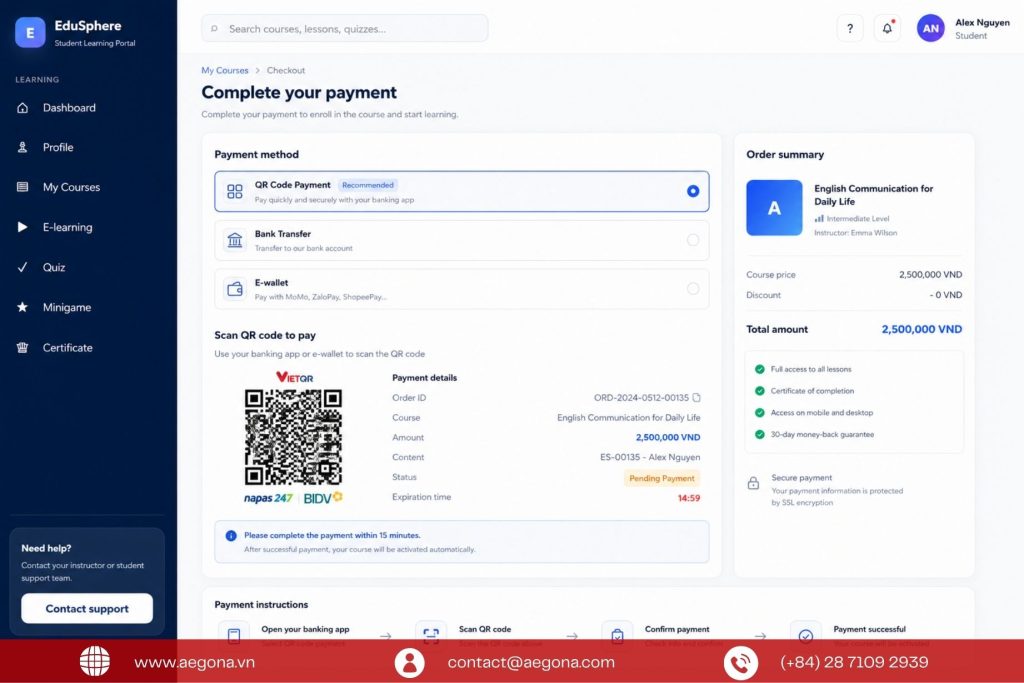Click the BIDV bank logo

[323, 498]
